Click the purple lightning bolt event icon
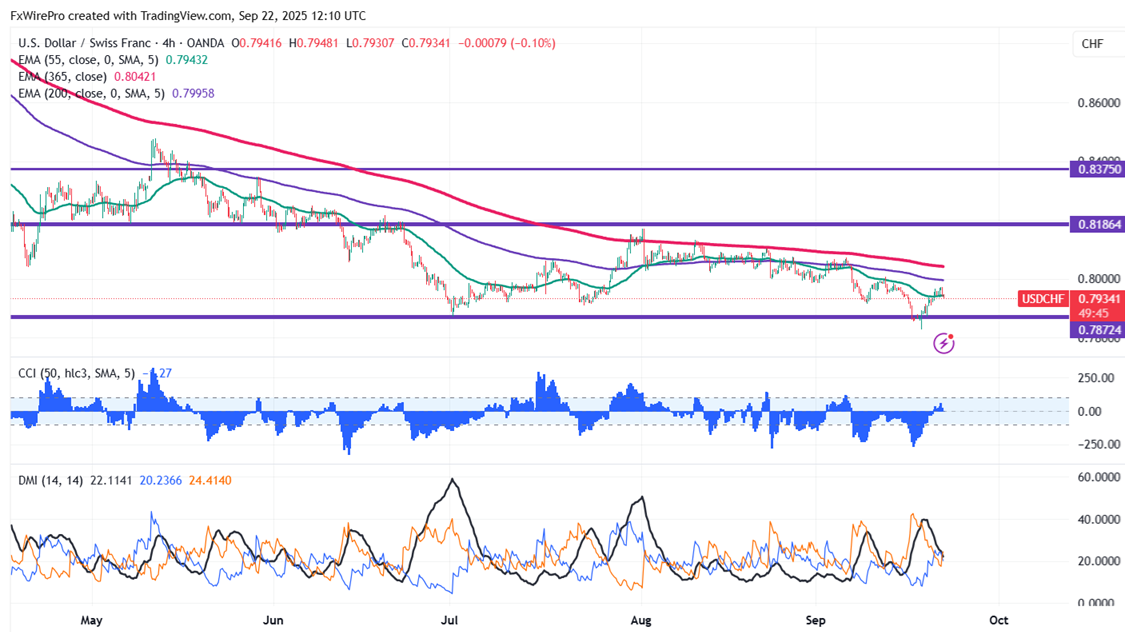 [x=943, y=343]
